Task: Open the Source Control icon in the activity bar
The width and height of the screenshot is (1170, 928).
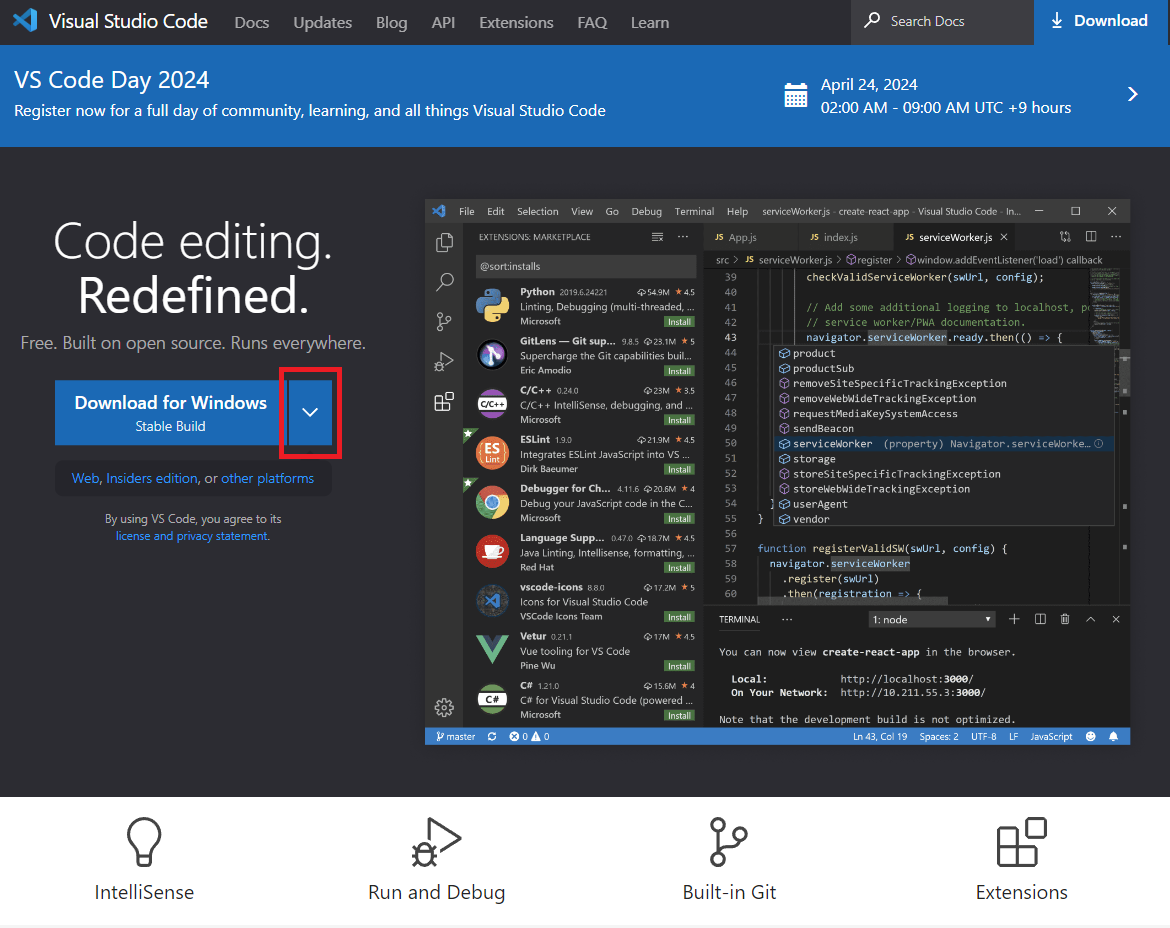Action: [x=444, y=322]
